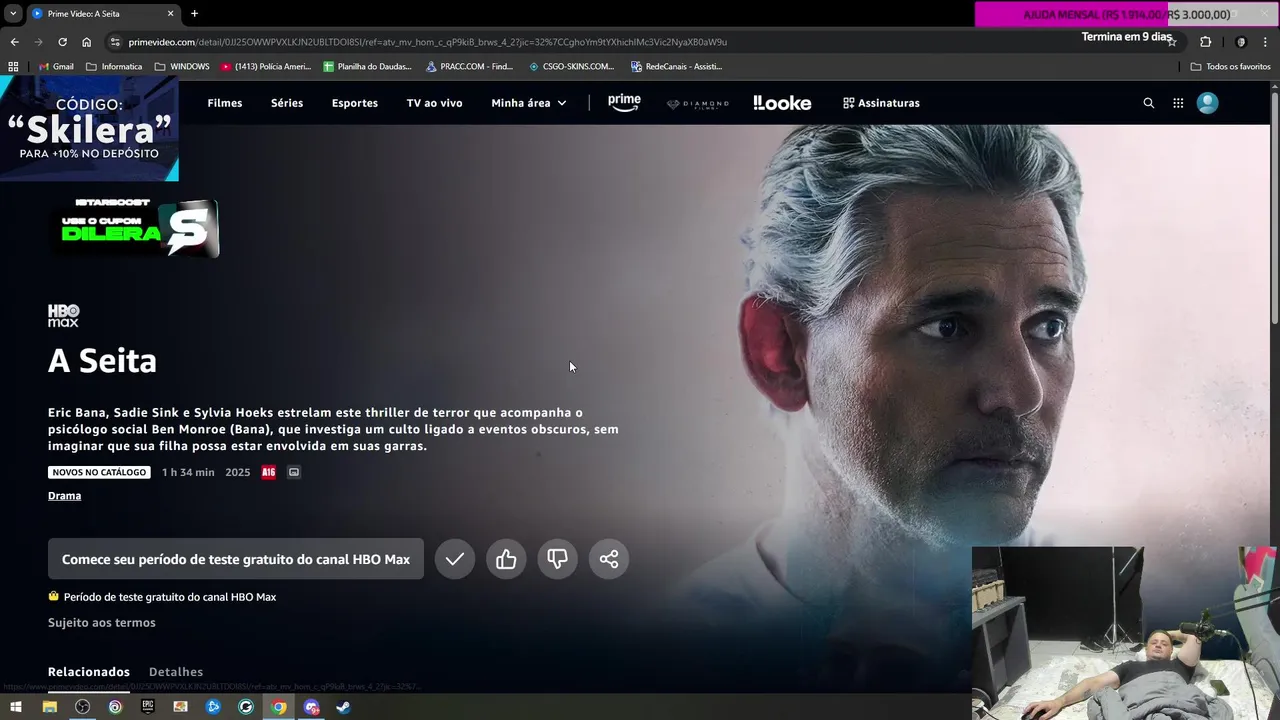Open the Windows Start menu

click(x=15, y=707)
